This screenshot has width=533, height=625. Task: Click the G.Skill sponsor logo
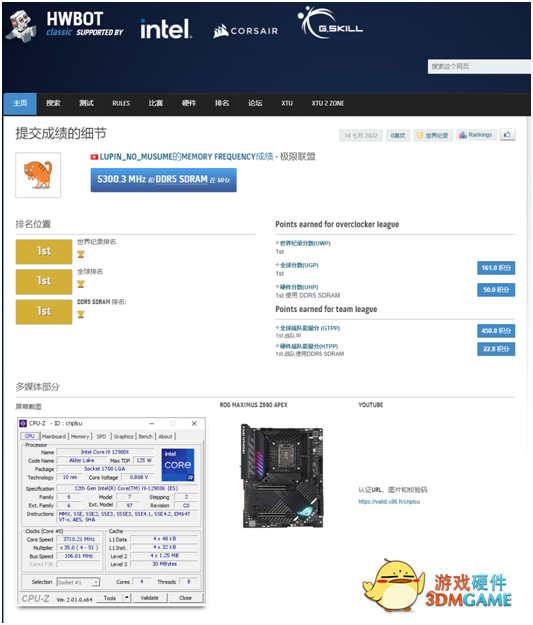pos(330,23)
